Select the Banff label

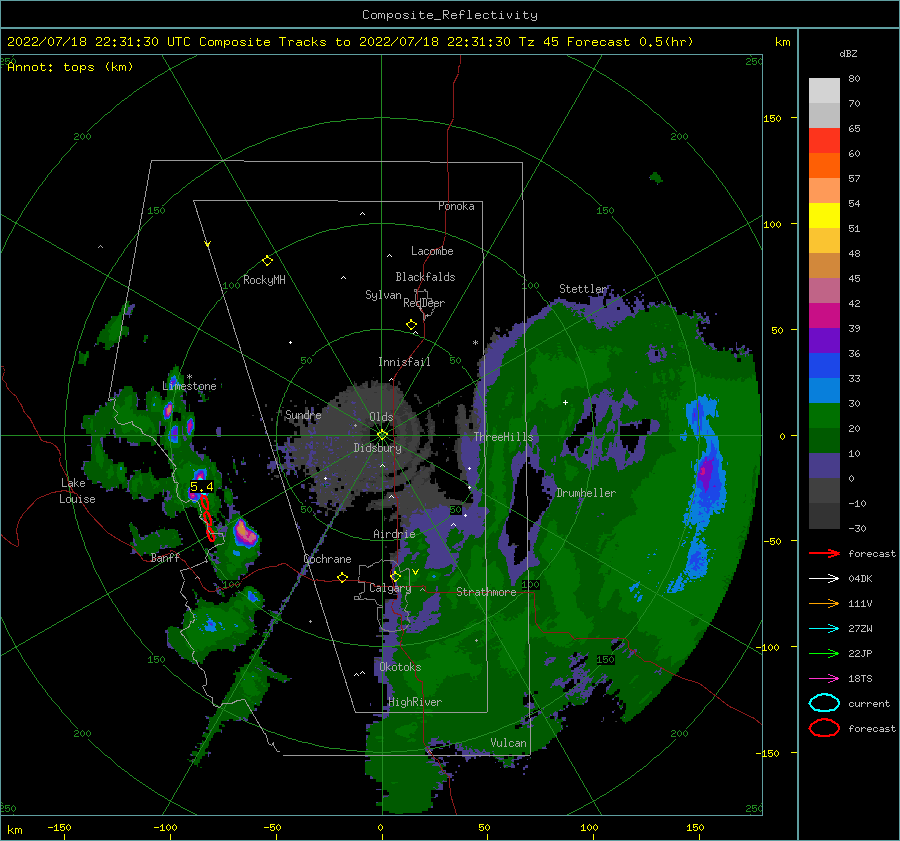(x=165, y=558)
